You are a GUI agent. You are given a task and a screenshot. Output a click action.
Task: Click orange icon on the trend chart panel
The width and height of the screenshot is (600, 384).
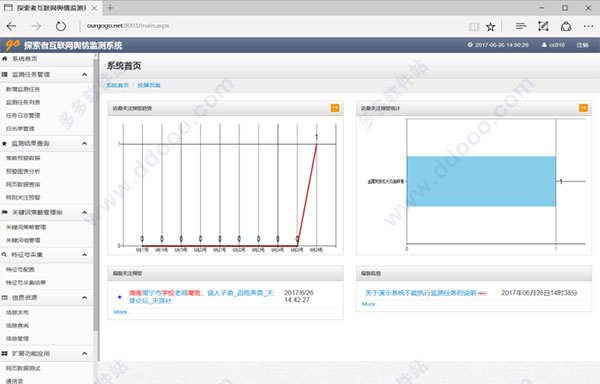point(335,108)
